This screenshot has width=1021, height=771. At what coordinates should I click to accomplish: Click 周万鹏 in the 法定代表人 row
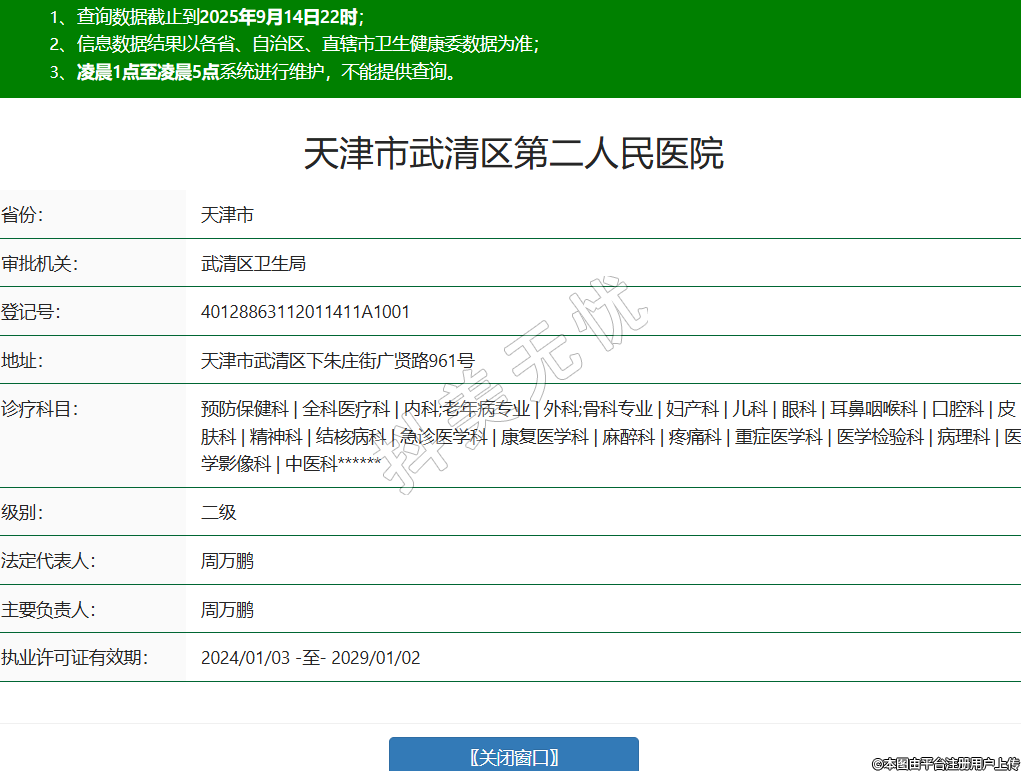(227, 561)
